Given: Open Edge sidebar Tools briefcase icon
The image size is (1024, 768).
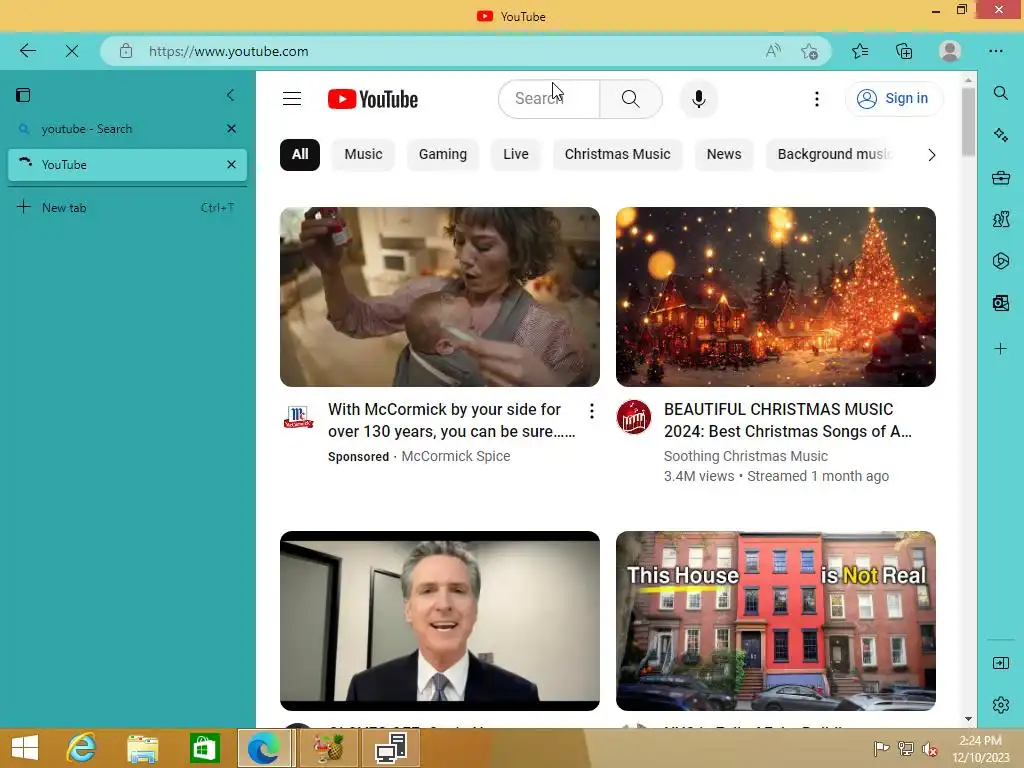Looking at the screenshot, I should 1000,178.
